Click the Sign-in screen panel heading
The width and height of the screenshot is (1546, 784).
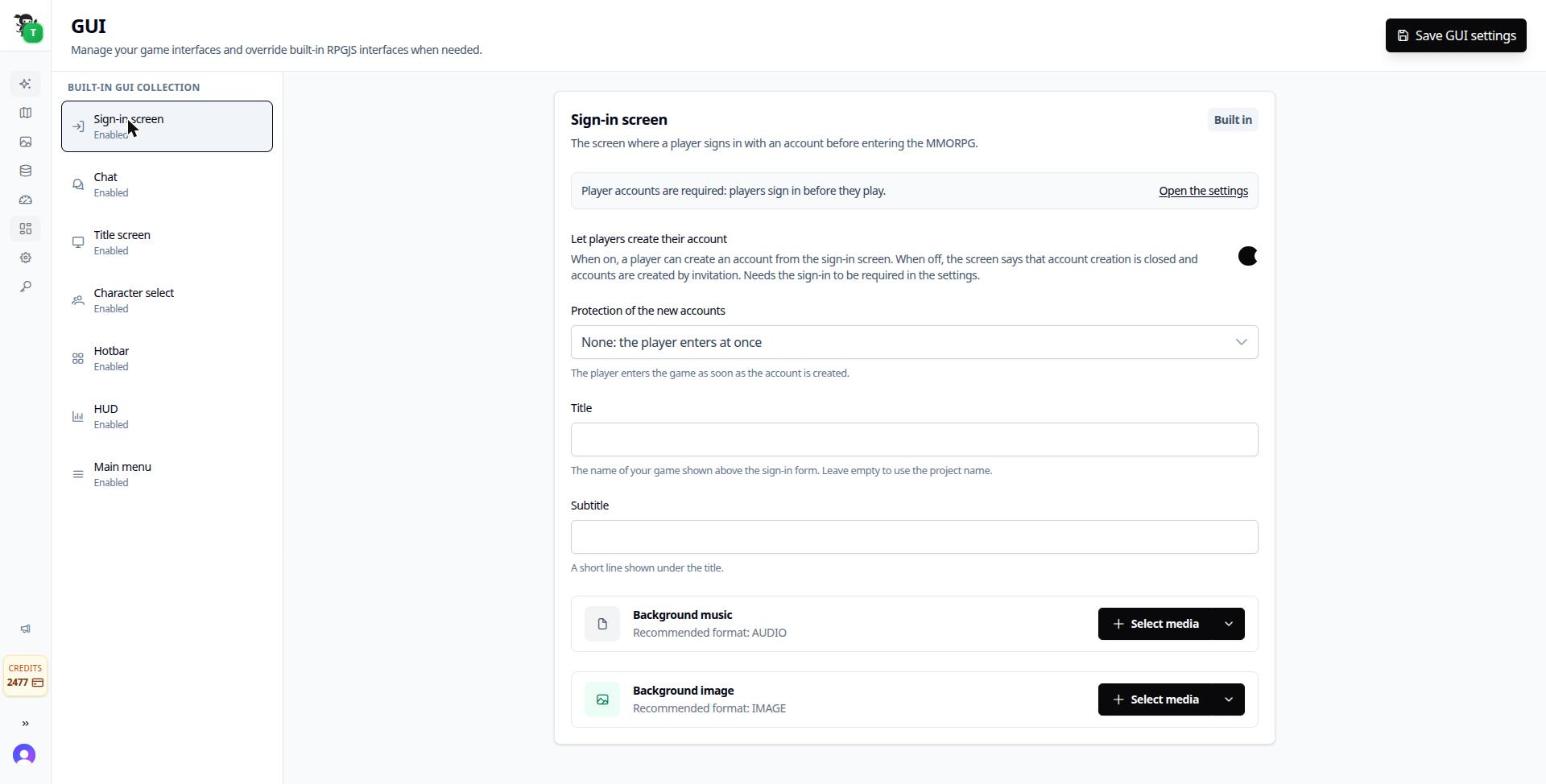click(x=619, y=120)
